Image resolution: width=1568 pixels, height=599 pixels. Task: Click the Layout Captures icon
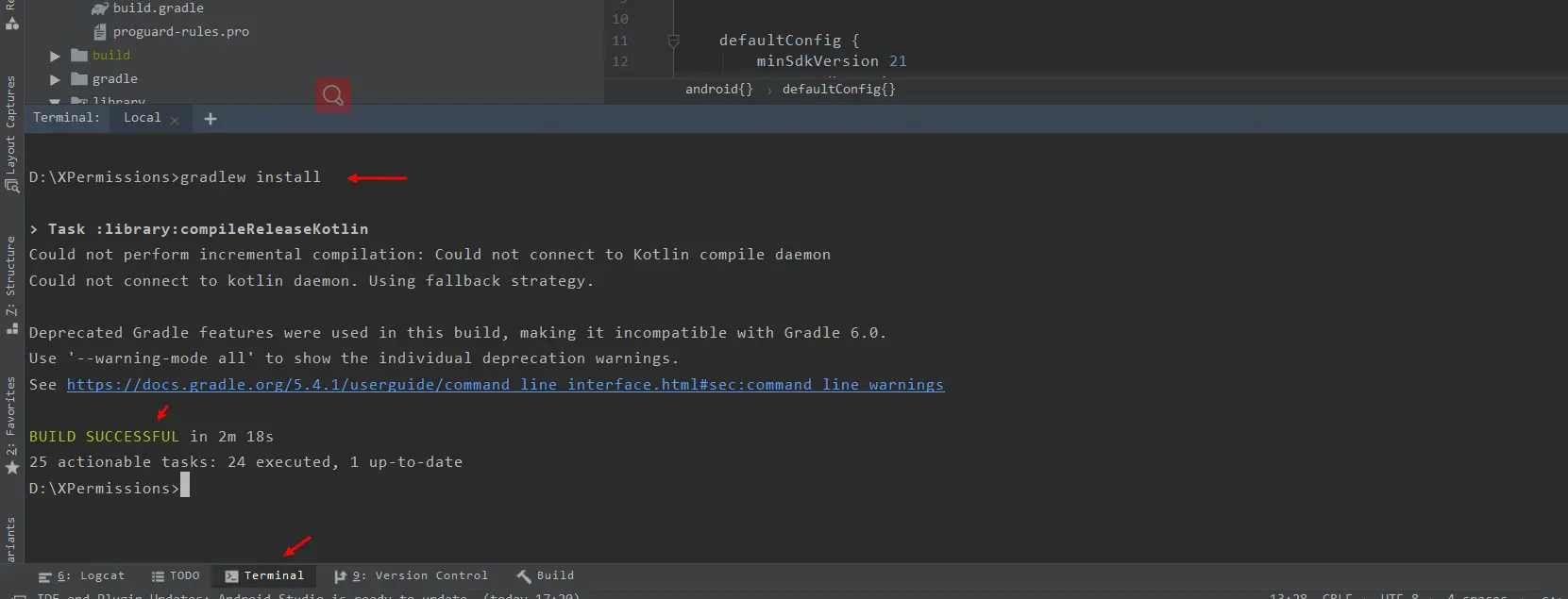click(x=12, y=186)
